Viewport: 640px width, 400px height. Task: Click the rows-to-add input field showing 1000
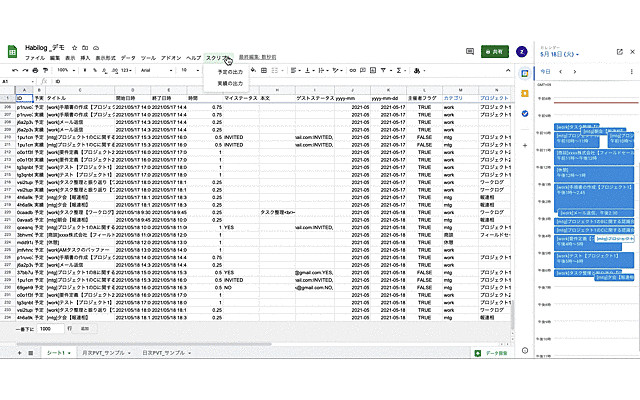(50, 329)
